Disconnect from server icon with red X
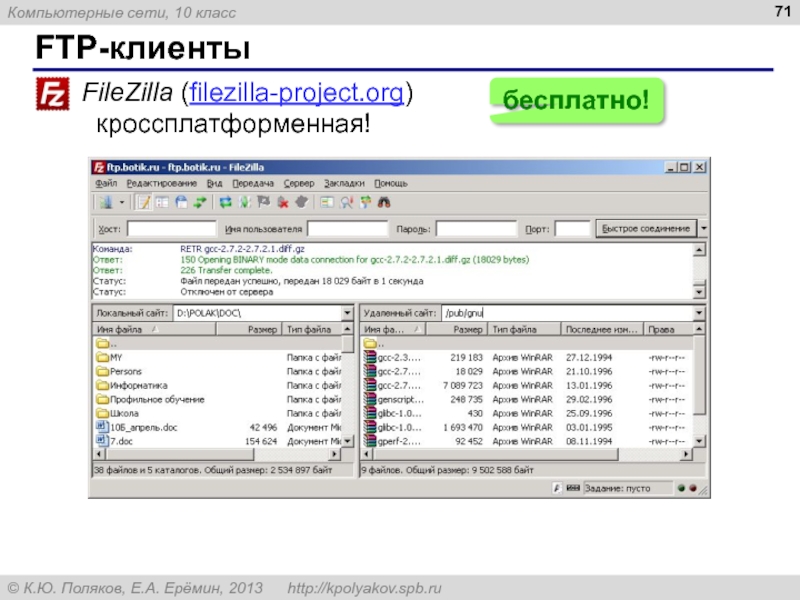The image size is (800, 600). tap(283, 203)
